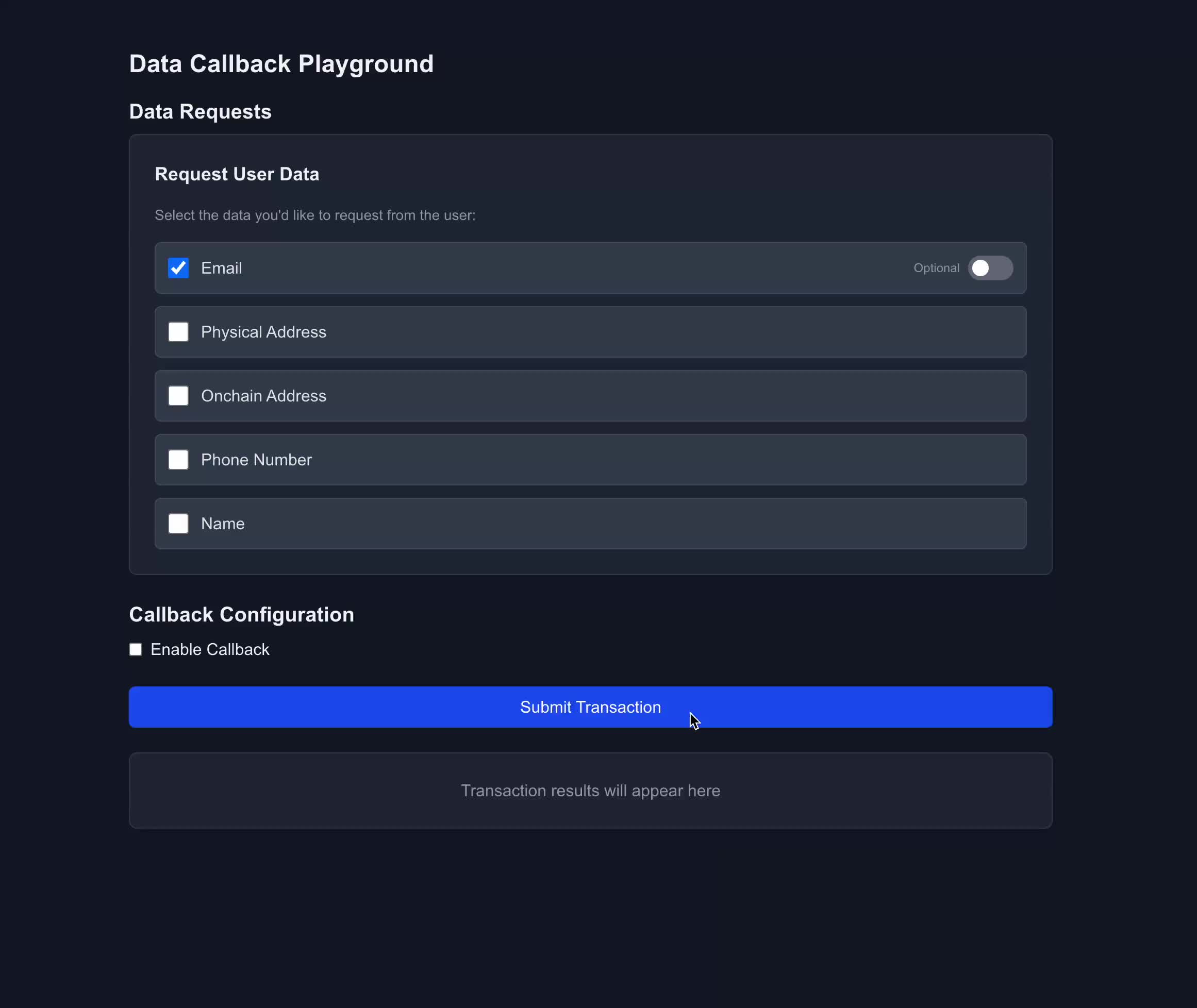Screen dimensions: 1197x1008
Task: Click the Enable Callback label text
Action: coord(210,650)
